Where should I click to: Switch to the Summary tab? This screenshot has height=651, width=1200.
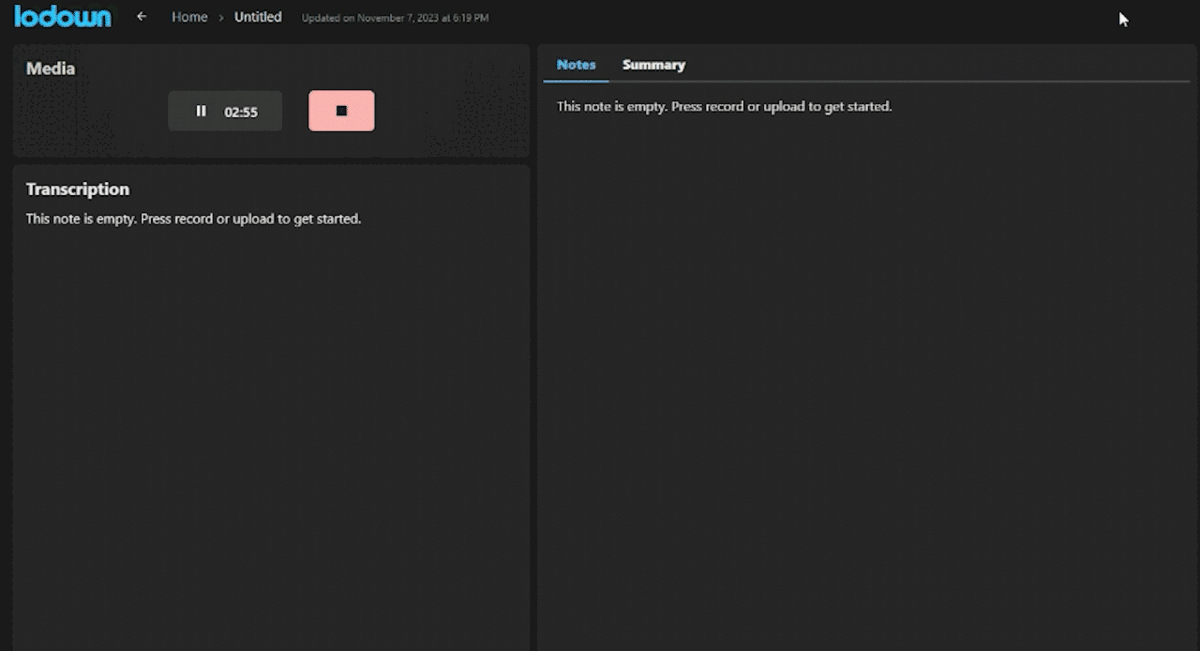653,64
